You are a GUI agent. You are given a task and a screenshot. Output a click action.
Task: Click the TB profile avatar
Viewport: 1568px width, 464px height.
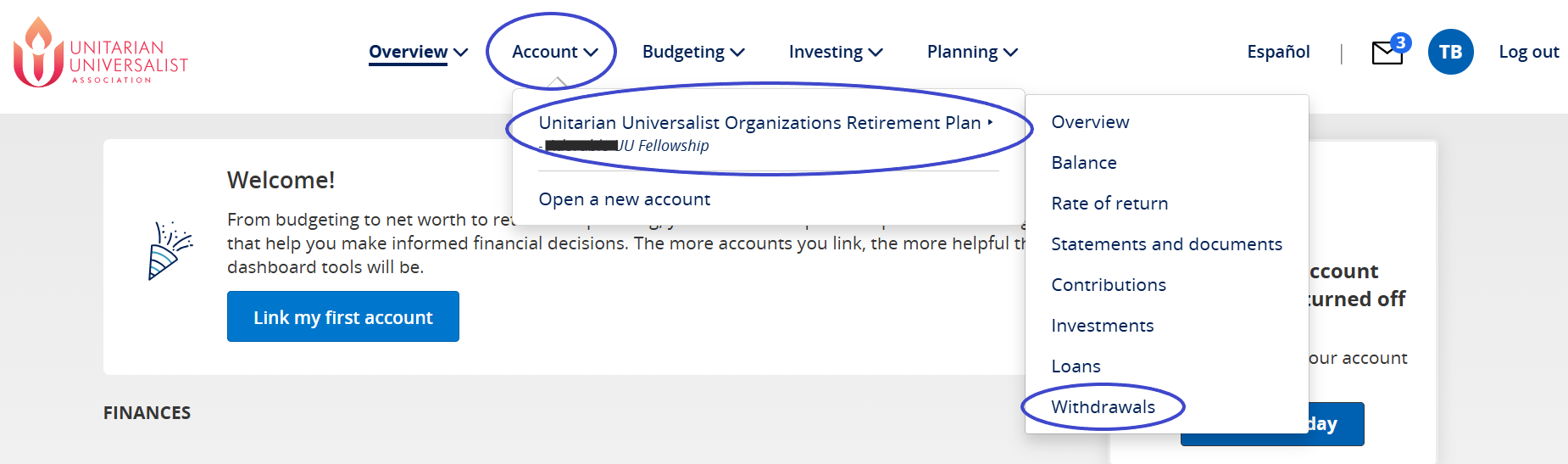point(1450,52)
